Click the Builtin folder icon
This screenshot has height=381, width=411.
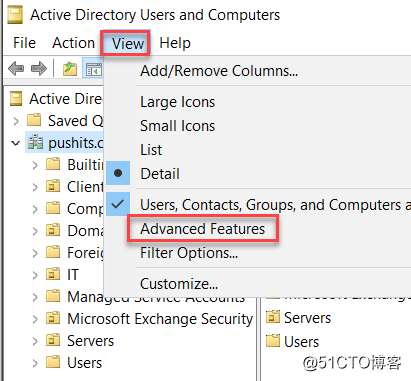click(x=53, y=164)
